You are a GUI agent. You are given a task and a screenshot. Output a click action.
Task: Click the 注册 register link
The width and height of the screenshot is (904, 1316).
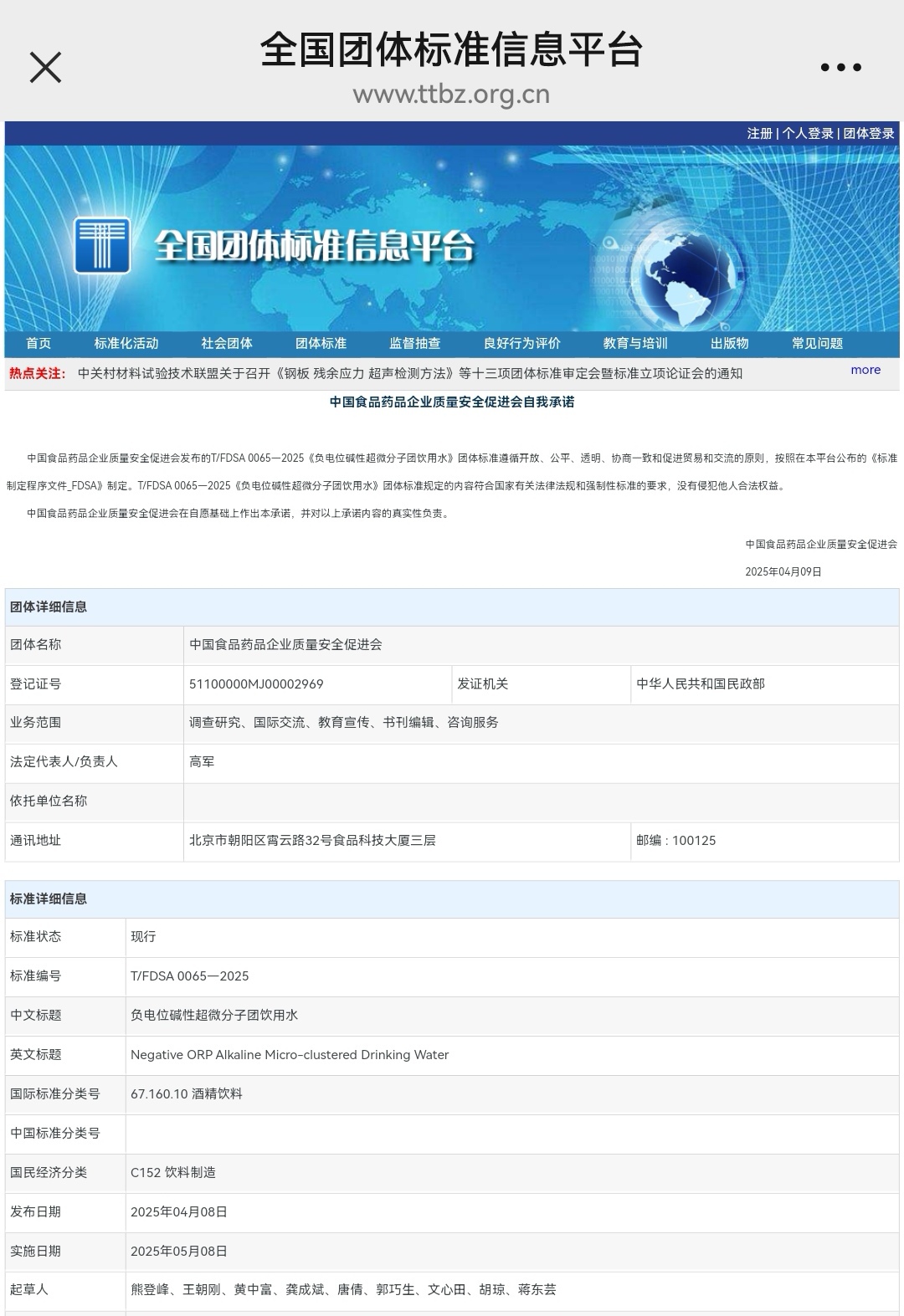pyautogui.click(x=759, y=134)
